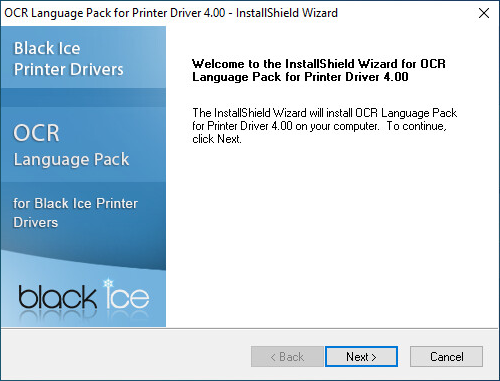Click the dark blue band under Printer Drivers

click(83, 97)
